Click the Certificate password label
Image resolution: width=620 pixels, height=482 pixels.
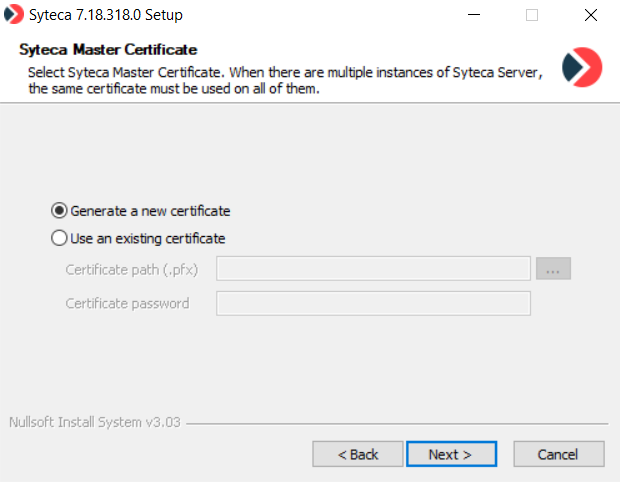(127, 303)
